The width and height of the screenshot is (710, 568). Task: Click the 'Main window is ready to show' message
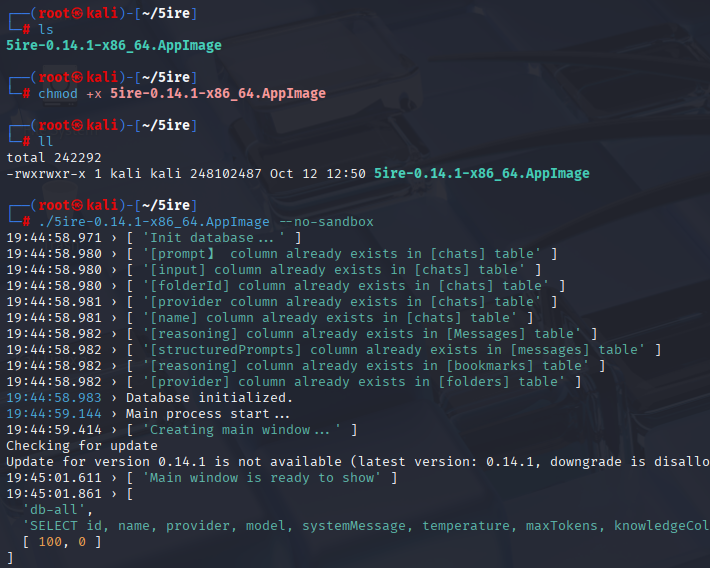264,477
